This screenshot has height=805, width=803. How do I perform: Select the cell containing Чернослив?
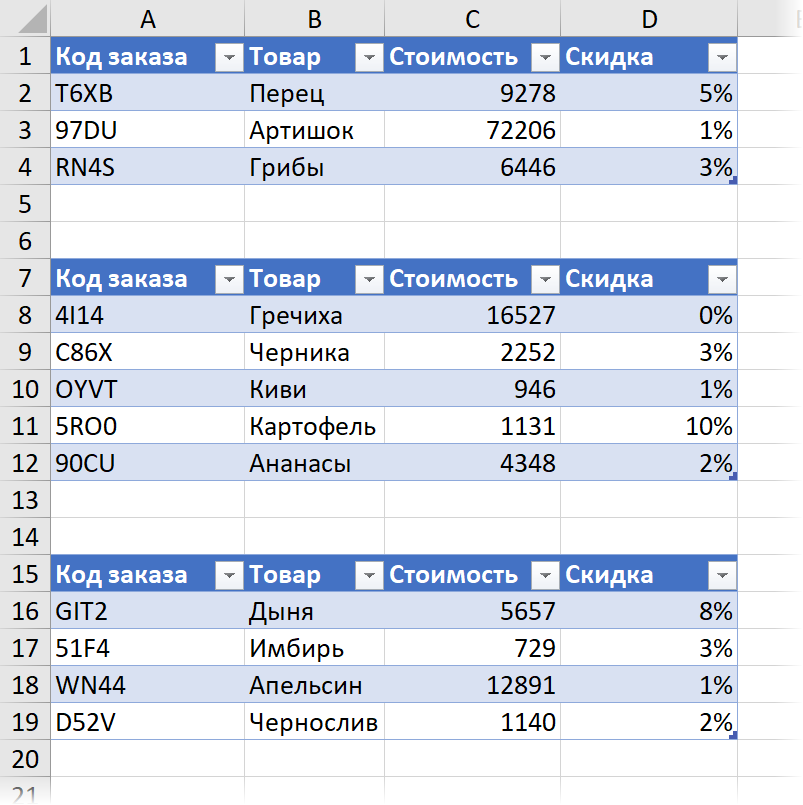point(315,722)
